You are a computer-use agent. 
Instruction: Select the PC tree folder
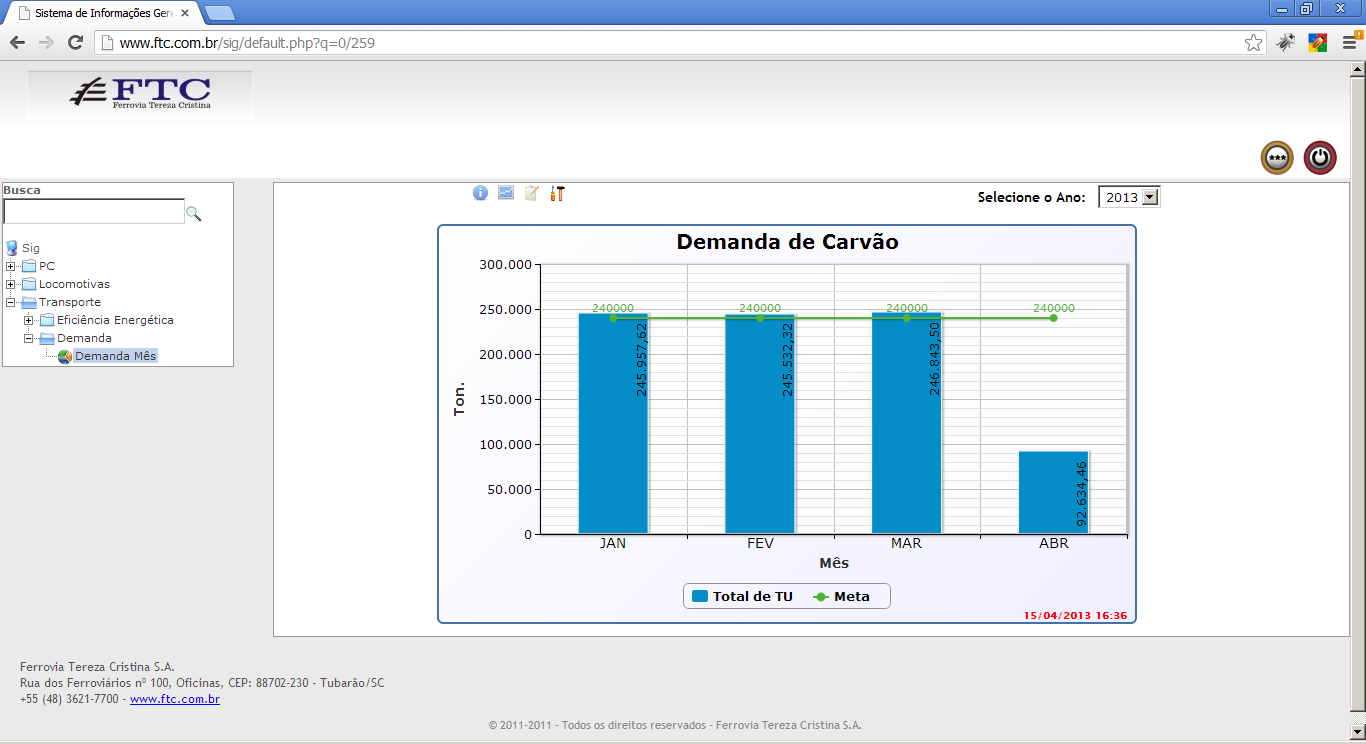click(x=47, y=266)
